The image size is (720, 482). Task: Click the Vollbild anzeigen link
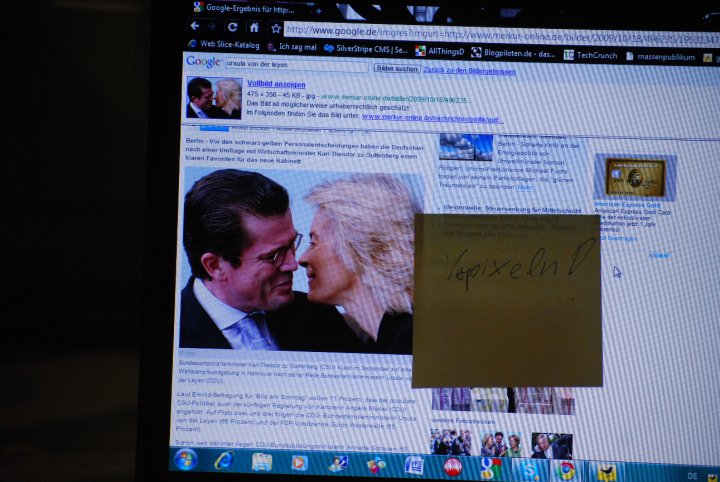(275, 84)
